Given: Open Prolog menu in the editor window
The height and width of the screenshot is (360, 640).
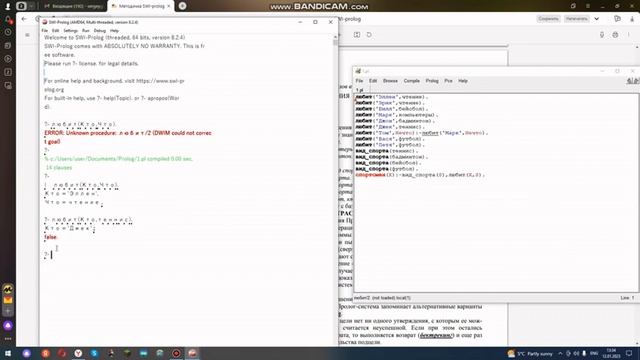Looking at the screenshot, I should click(x=432, y=81).
